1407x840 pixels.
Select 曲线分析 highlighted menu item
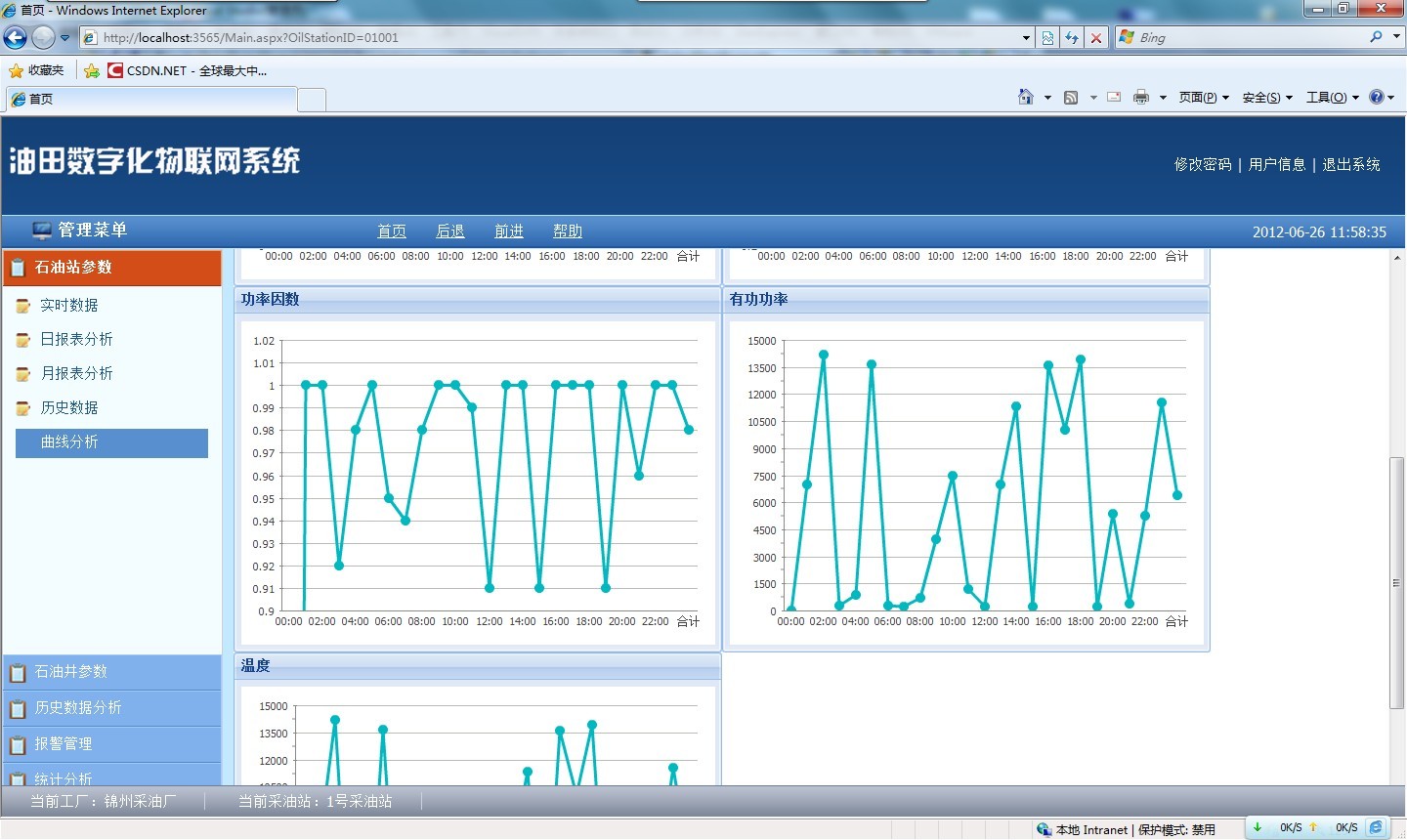point(111,442)
